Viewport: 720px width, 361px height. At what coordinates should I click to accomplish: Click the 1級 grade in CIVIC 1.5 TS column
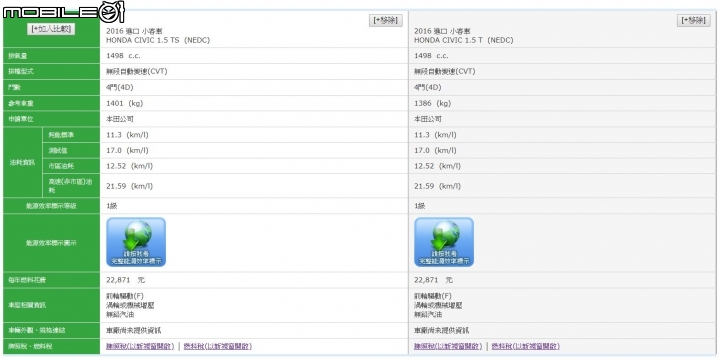tap(112, 206)
